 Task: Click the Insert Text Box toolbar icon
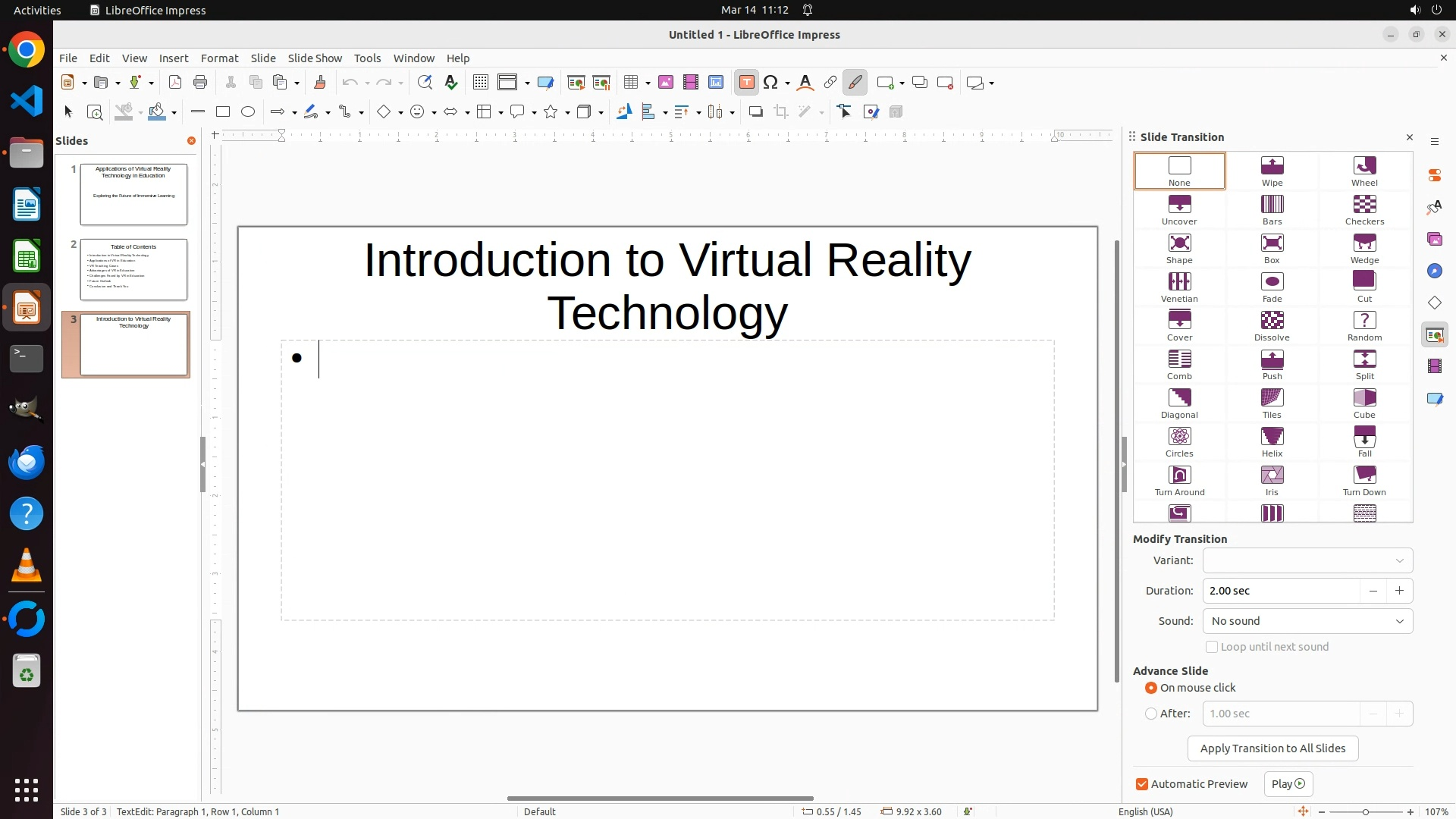coord(746,83)
